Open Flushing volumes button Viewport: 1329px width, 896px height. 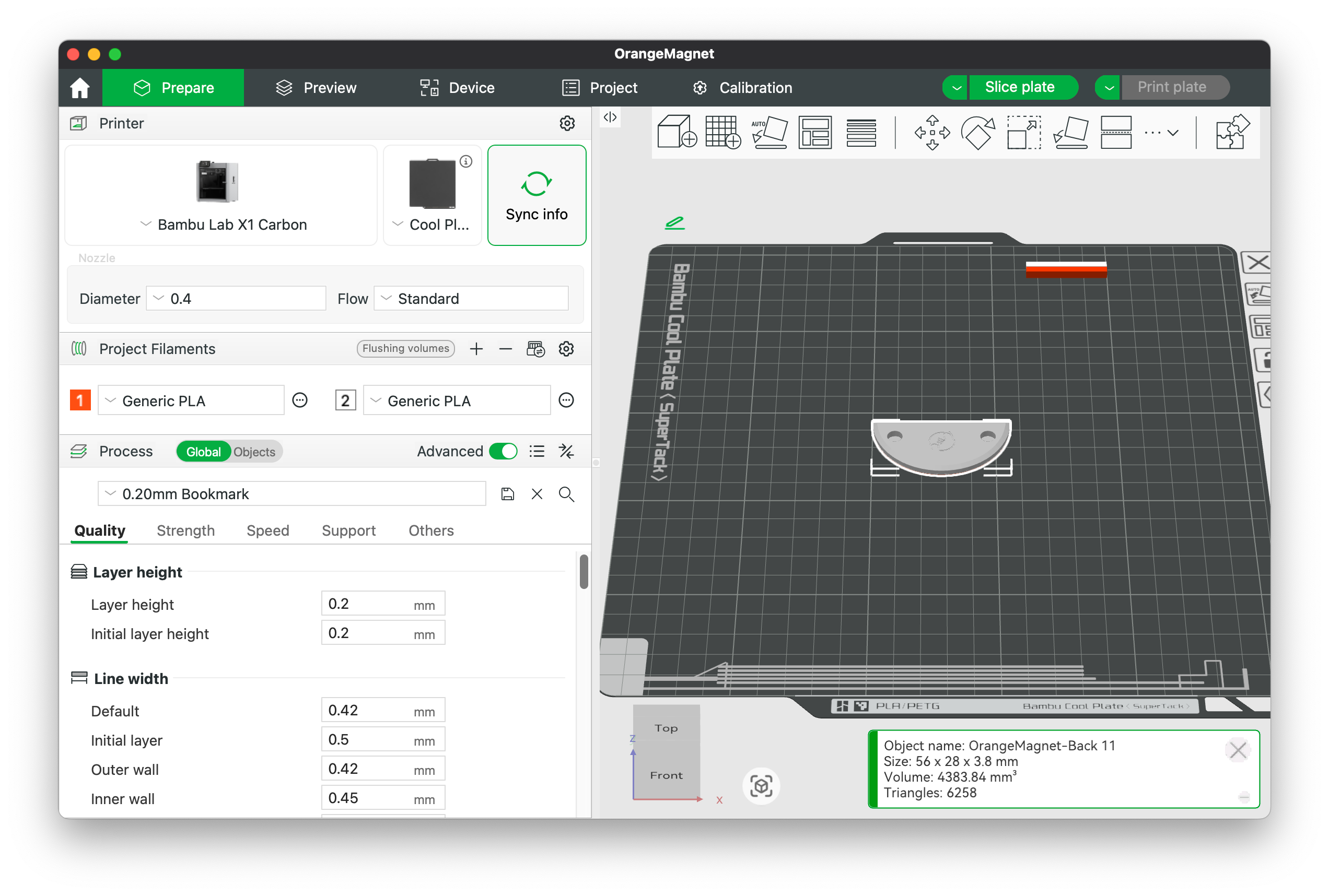coord(406,349)
